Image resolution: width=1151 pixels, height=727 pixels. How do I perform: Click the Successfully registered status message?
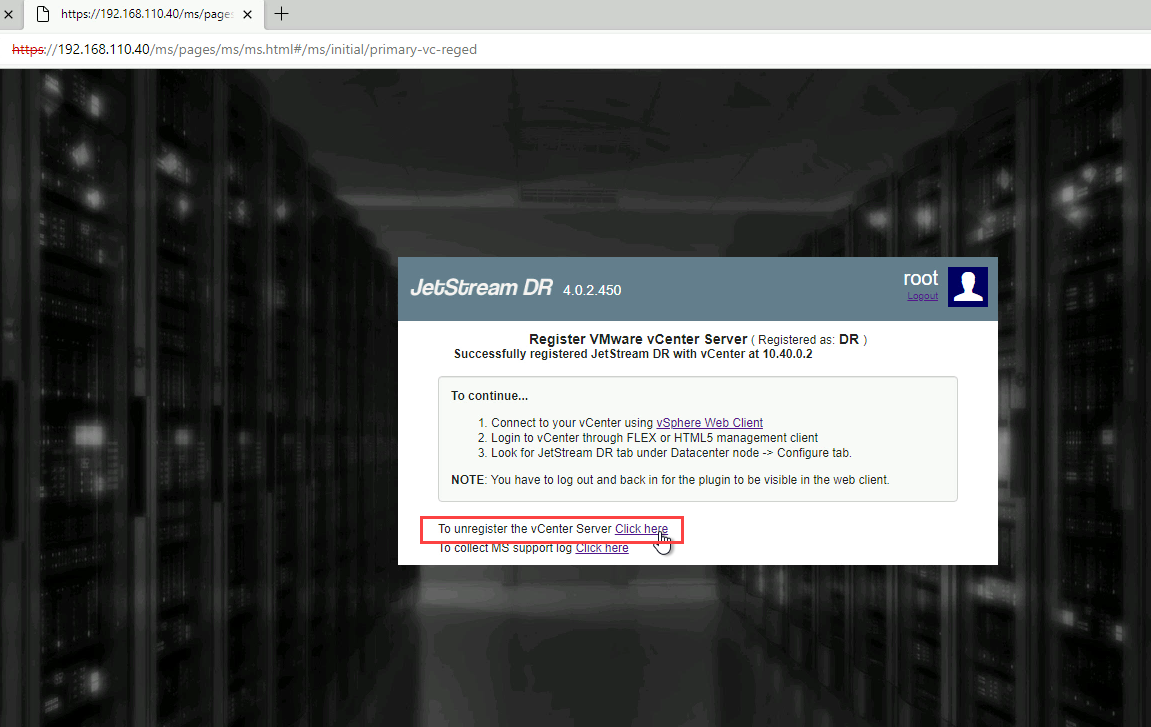[632, 354]
